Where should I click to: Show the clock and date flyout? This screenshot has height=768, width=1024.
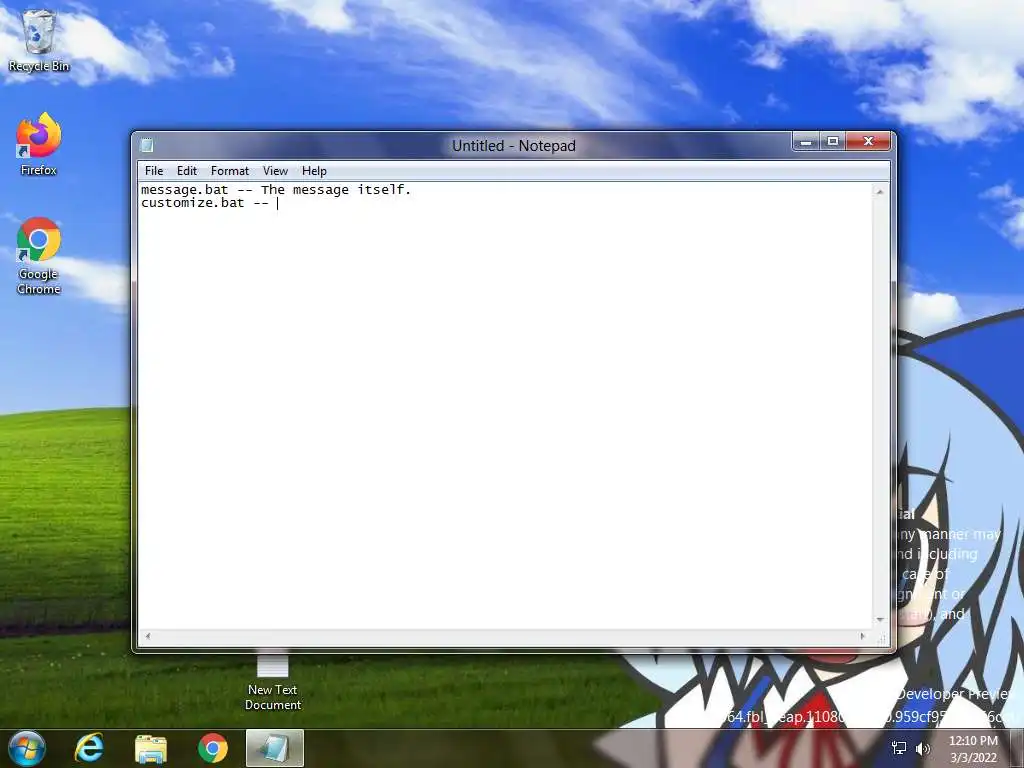[973, 749]
